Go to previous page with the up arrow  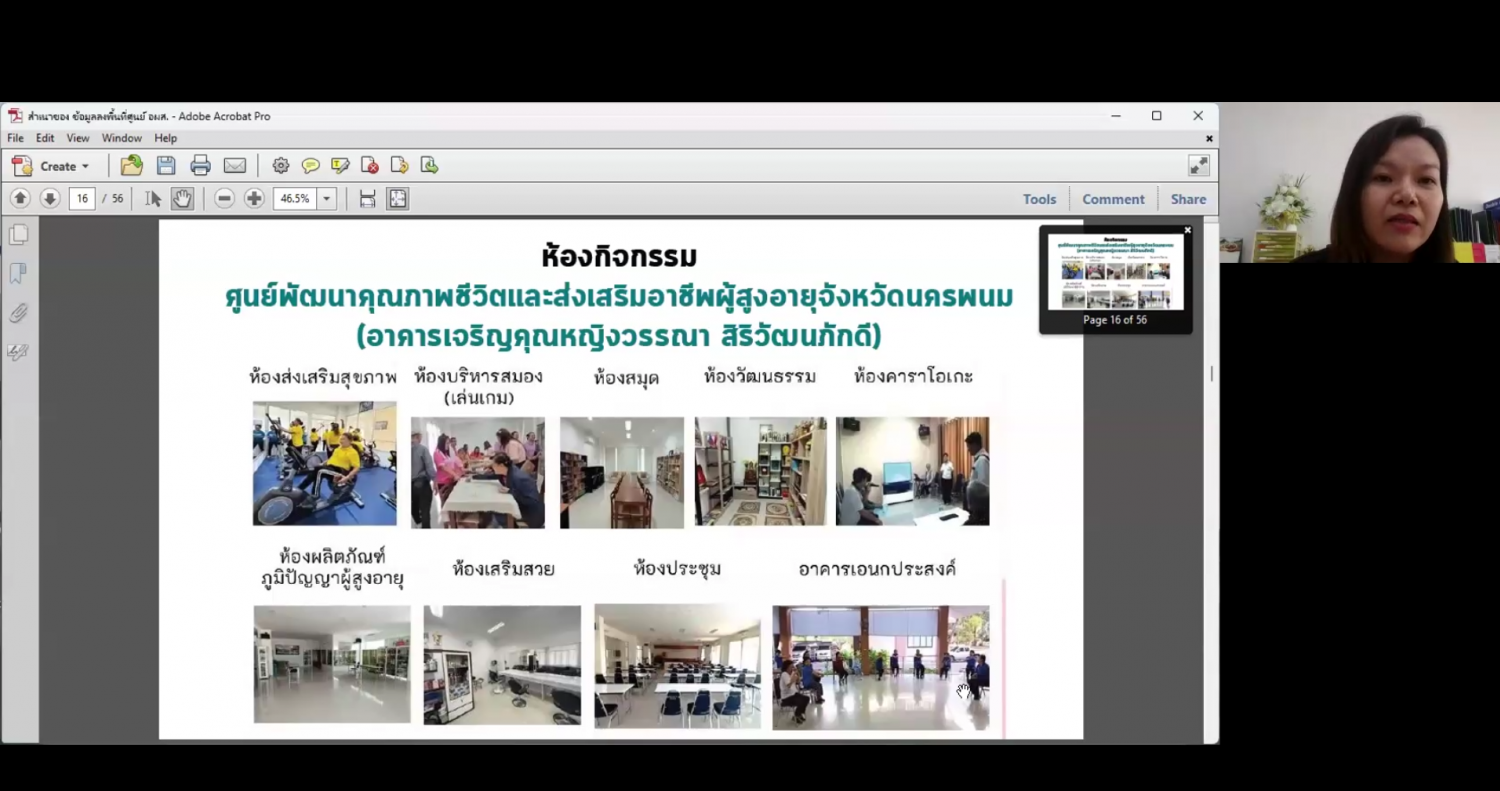pyautogui.click(x=20, y=198)
